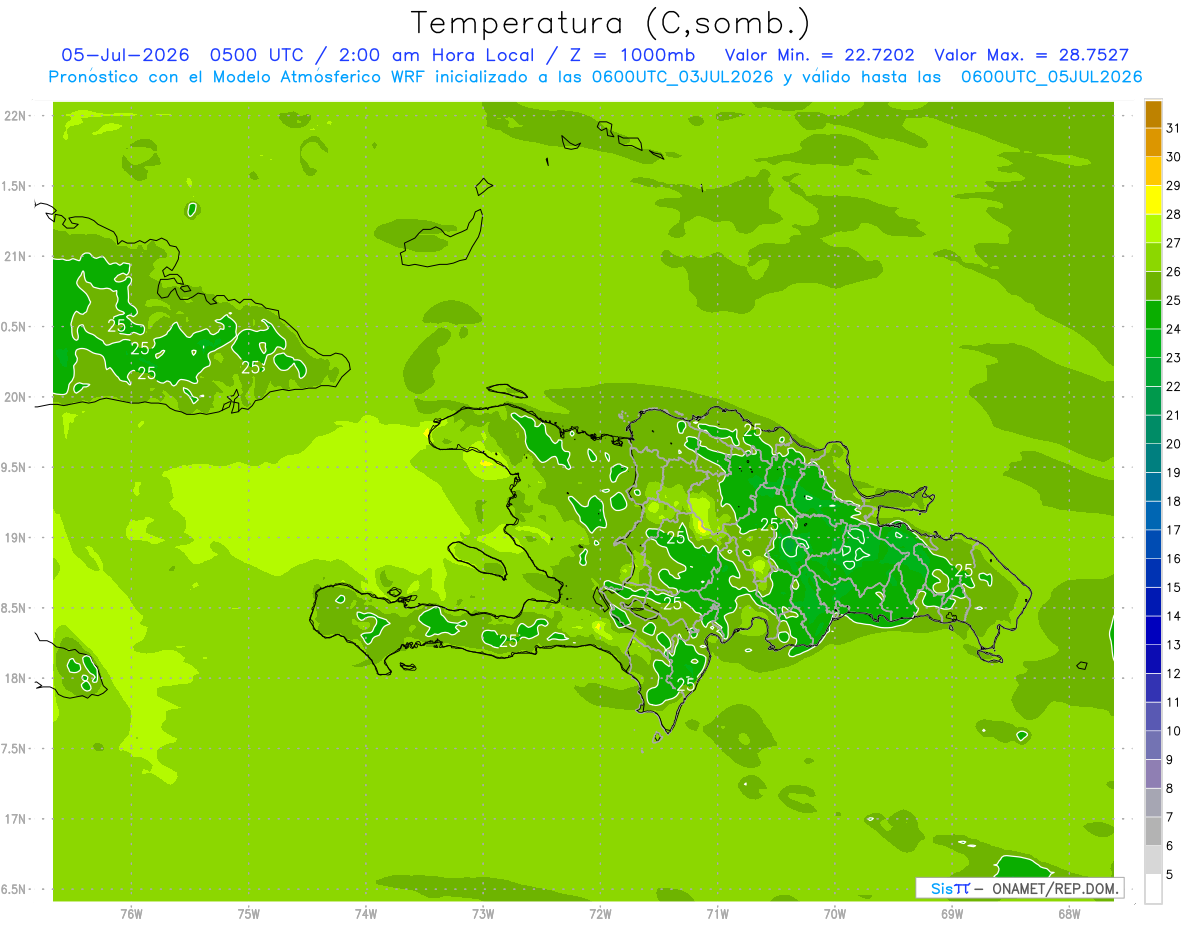1200x927 pixels.
Task: Click valid-until time '0600UTC_05JUL2026'
Action: point(1051,77)
